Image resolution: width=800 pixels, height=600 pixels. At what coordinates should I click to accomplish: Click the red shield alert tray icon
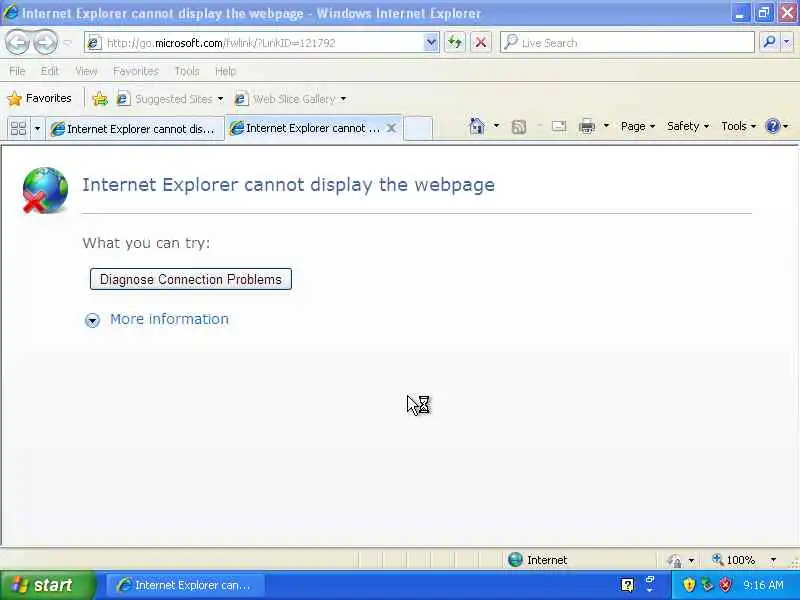click(725, 585)
